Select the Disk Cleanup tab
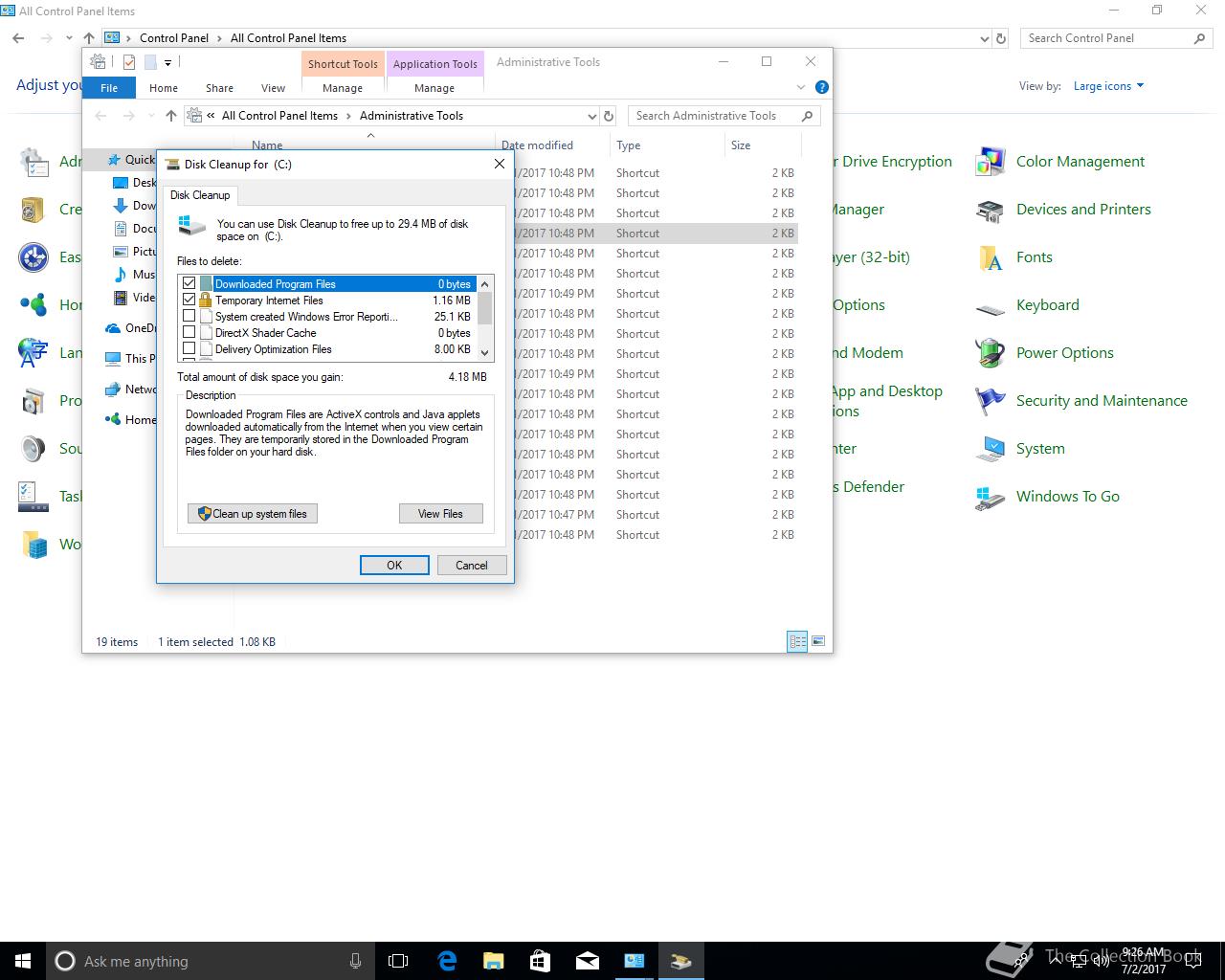The height and width of the screenshot is (980, 1225). 200,195
